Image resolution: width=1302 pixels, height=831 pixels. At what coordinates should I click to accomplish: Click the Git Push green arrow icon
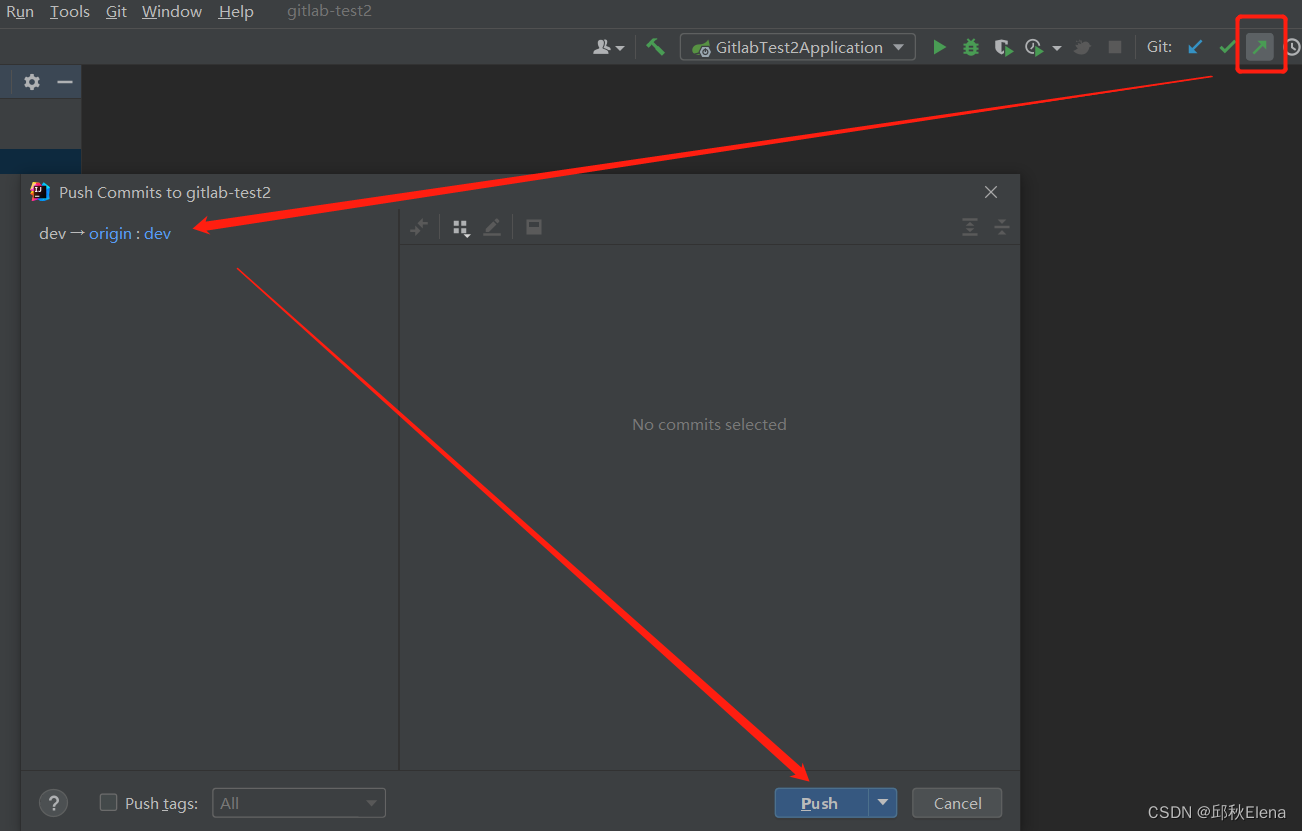(1260, 46)
